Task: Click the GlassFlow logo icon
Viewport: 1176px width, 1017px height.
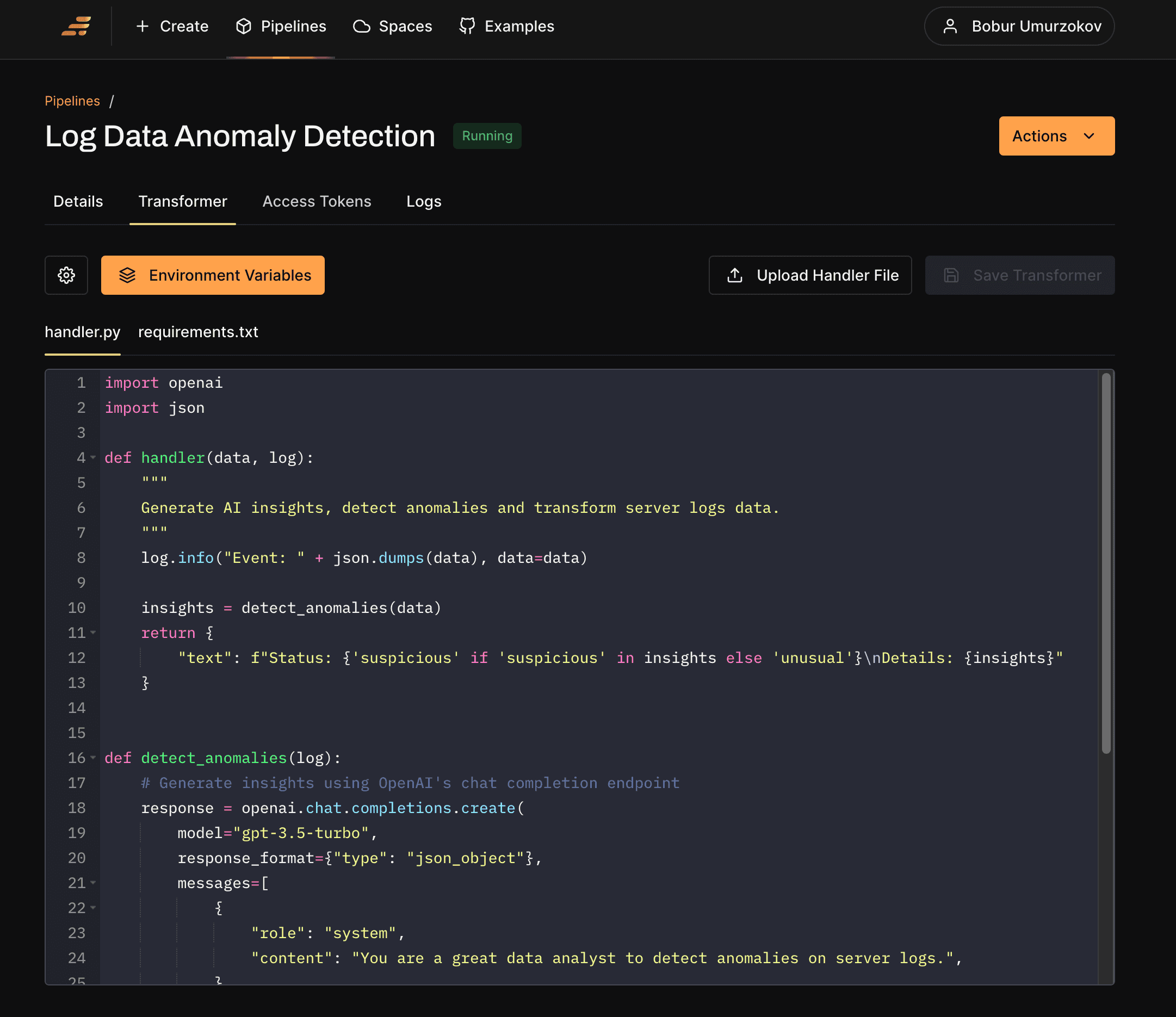Action: tap(76, 26)
